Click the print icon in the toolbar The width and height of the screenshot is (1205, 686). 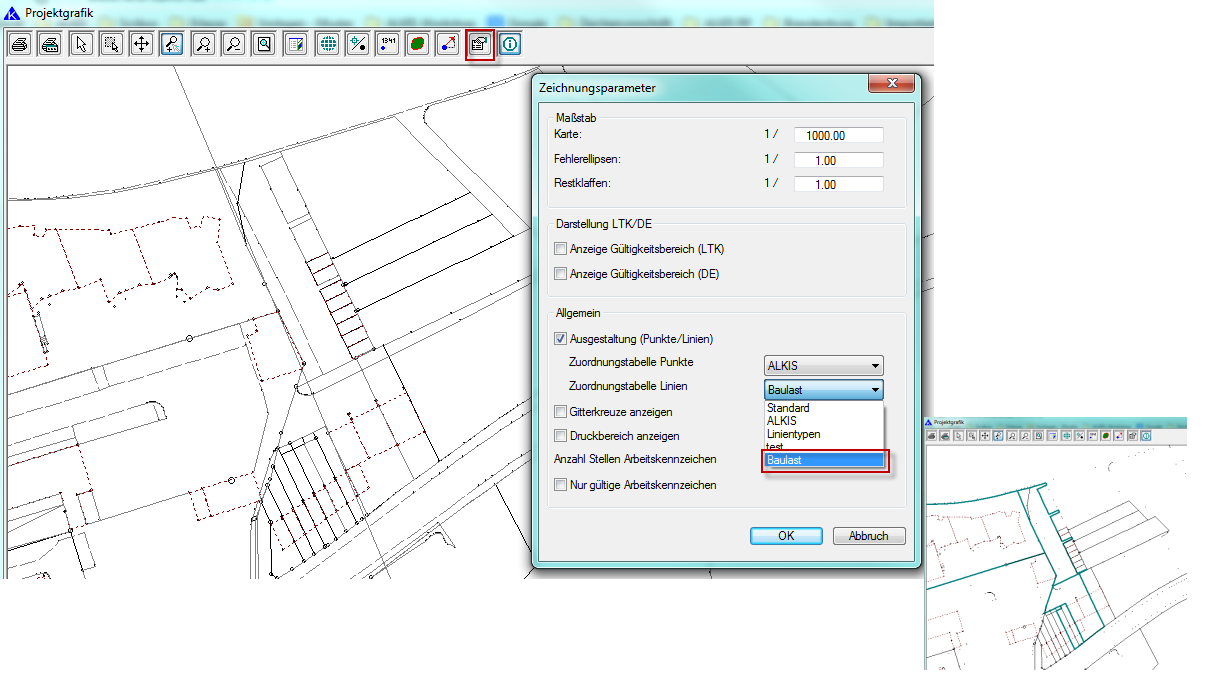19,44
